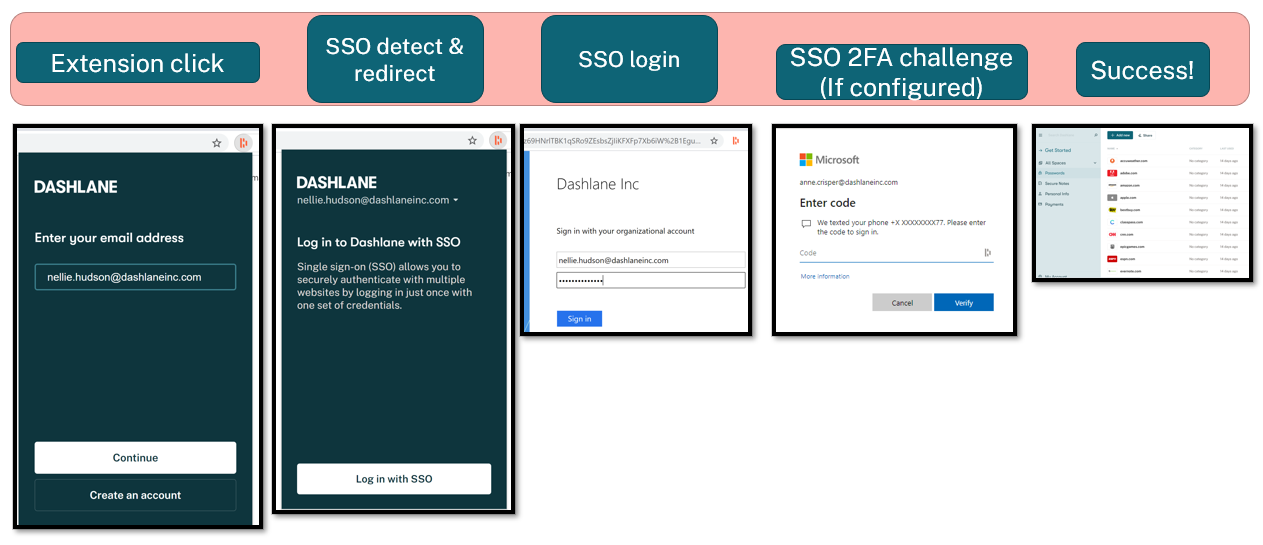Click the adobe.com site icon
Image resolution: width=1263 pixels, height=545 pixels.
[x=1112, y=173]
